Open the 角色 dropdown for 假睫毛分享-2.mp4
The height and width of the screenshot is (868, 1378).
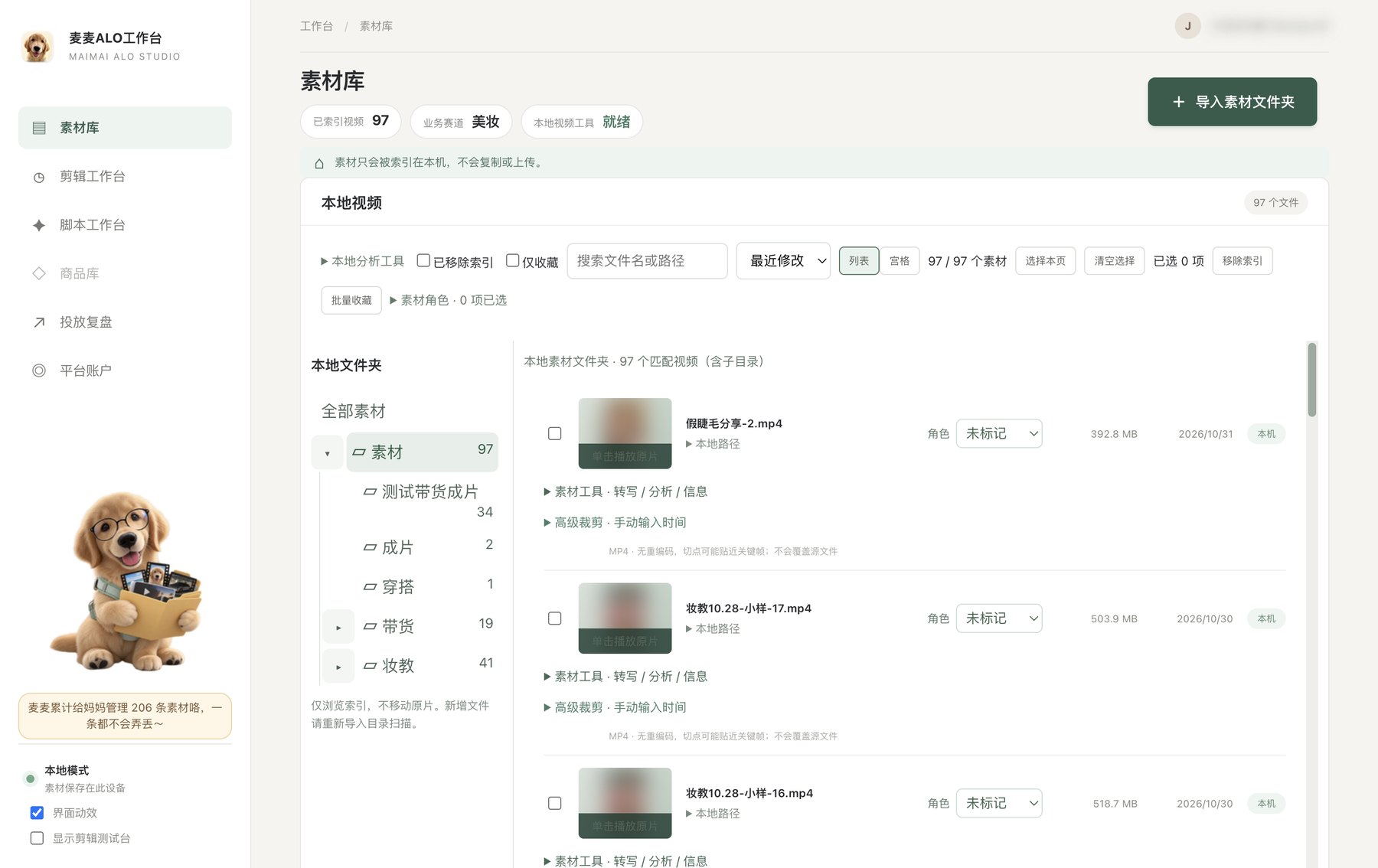point(999,433)
